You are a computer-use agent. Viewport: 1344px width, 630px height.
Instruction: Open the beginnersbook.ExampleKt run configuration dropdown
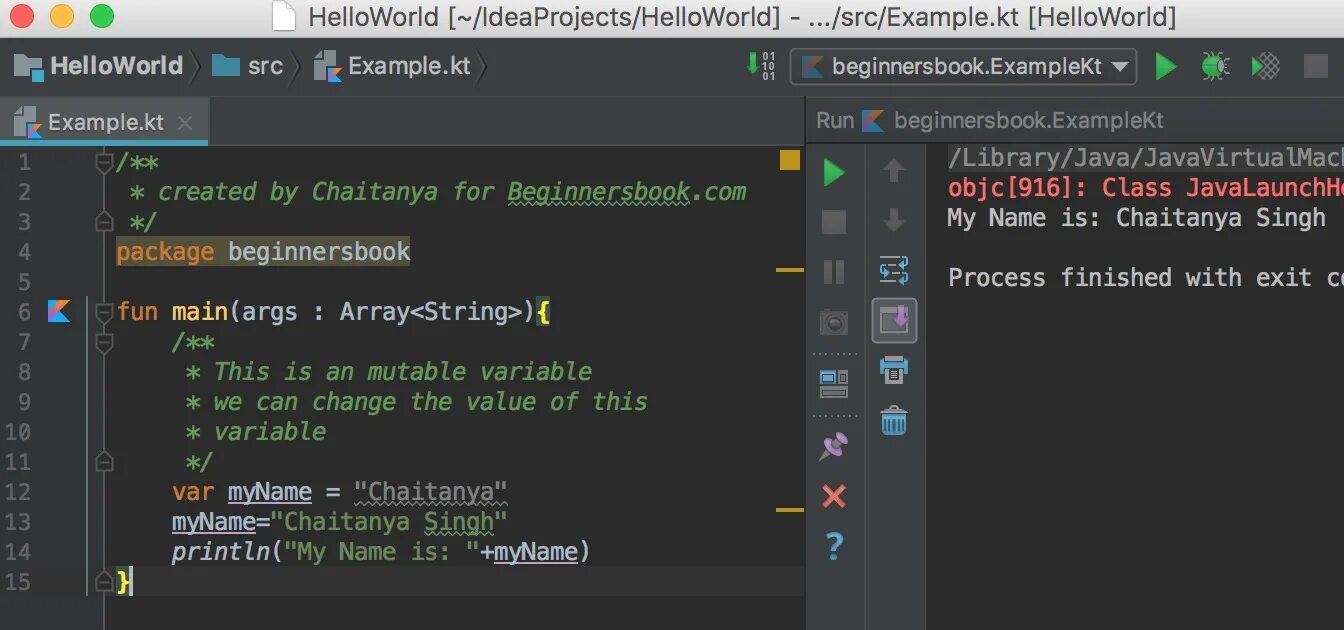(x=963, y=67)
